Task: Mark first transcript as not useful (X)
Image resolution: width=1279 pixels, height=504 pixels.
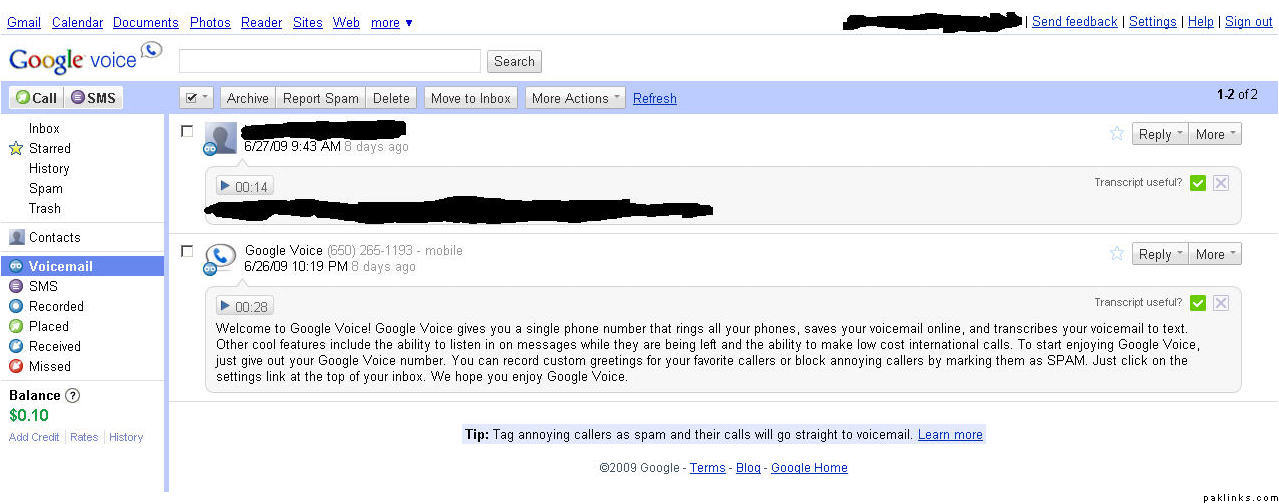Action: (x=1221, y=183)
